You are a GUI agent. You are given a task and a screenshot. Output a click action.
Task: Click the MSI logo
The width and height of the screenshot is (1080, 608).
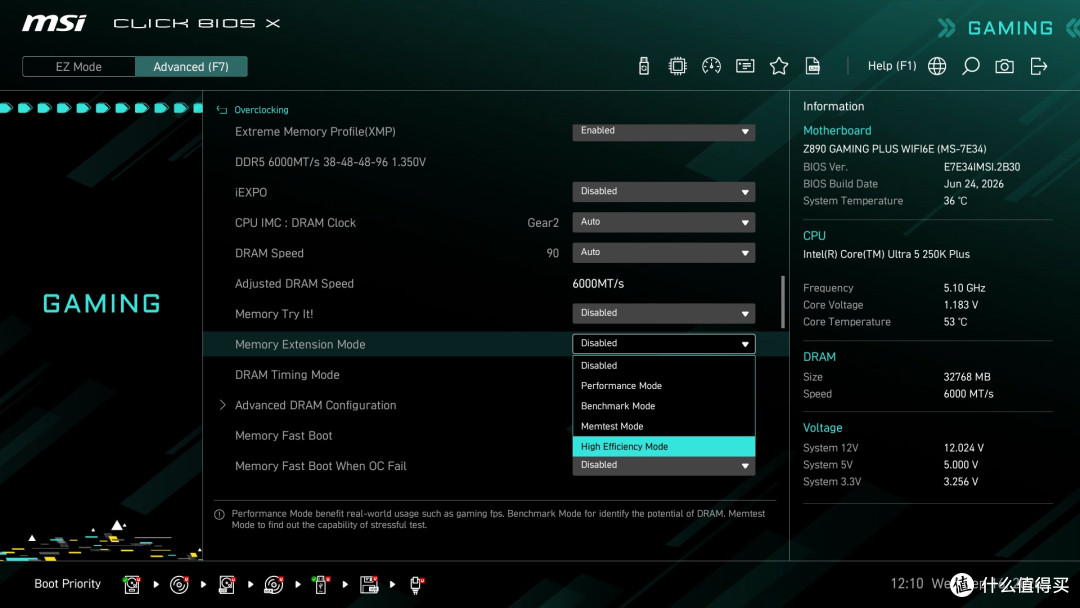[54, 23]
